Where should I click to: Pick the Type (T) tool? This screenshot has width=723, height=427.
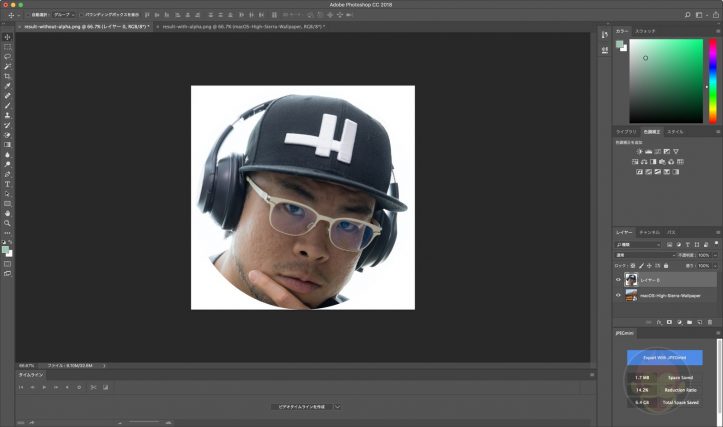pyautogui.click(x=8, y=184)
